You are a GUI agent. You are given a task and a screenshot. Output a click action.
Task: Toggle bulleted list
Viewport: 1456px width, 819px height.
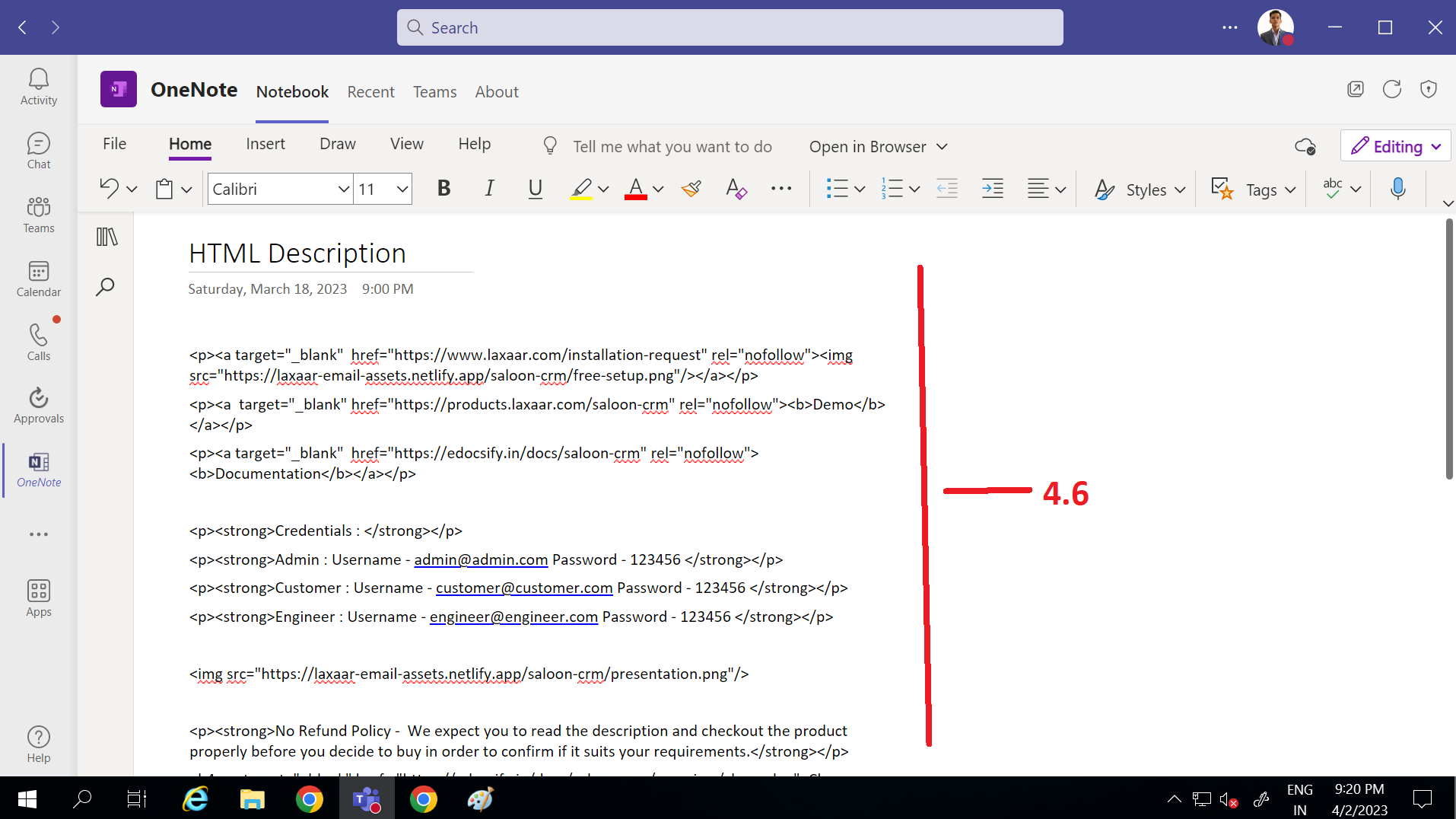837,189
